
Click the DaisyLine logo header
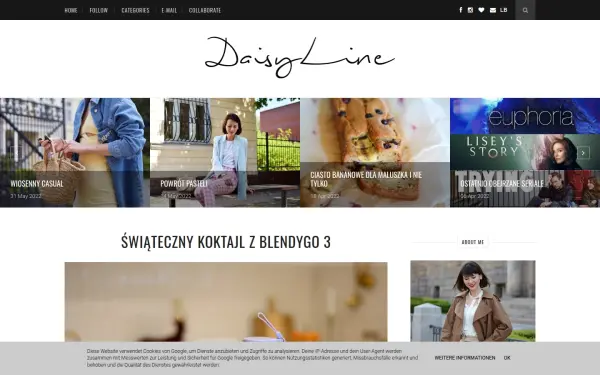[x=300, y=57]
